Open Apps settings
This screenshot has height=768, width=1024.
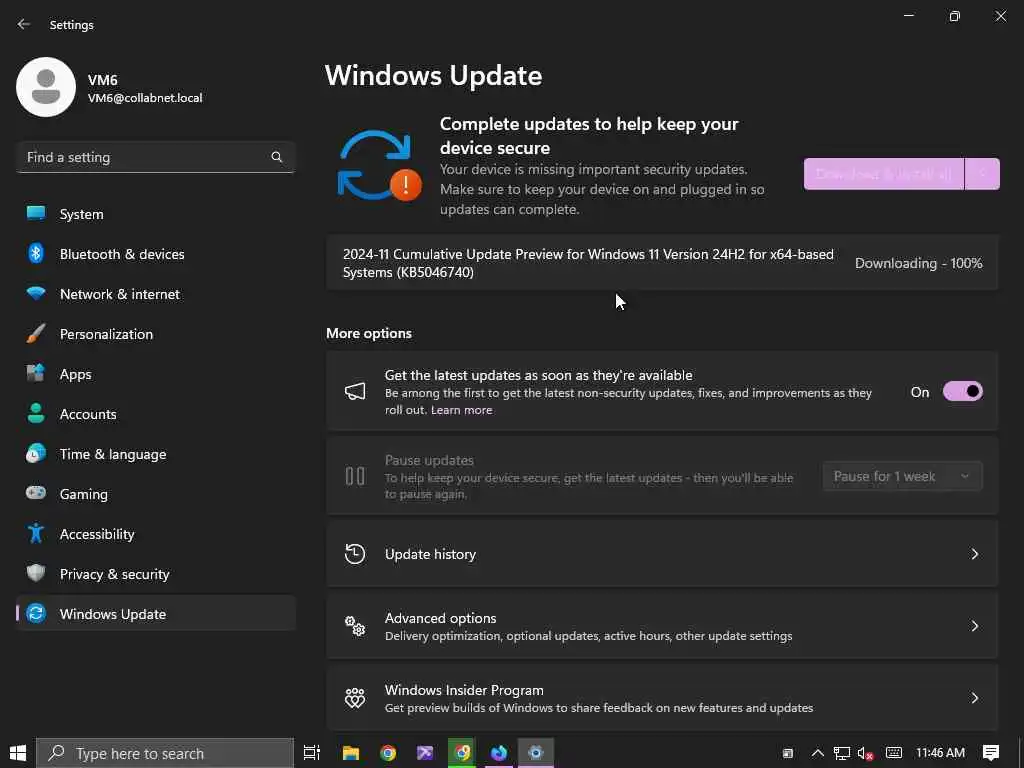(155, 374)
